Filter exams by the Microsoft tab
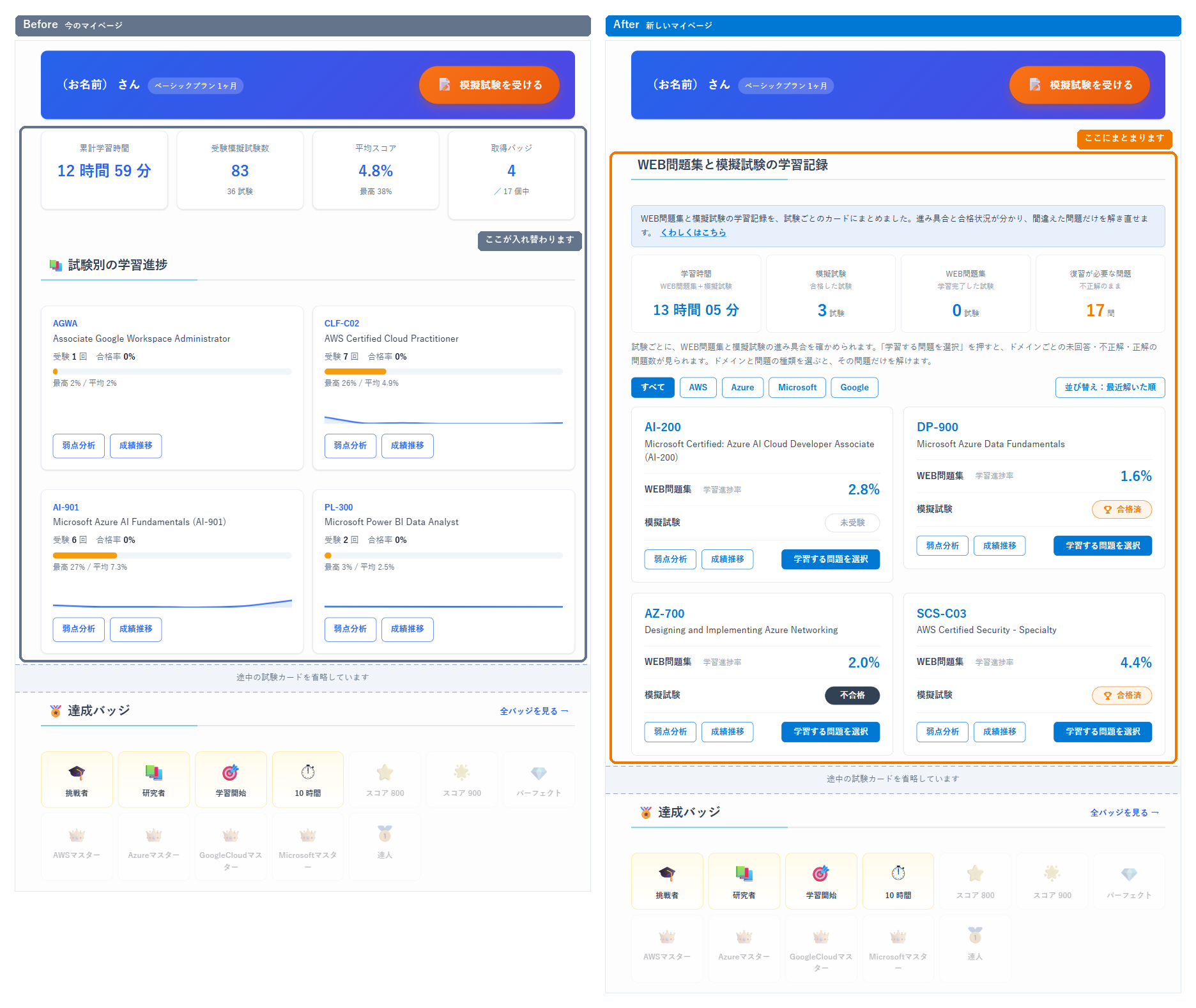This screenshot has width=1196, height=1008. click(797, 387)
